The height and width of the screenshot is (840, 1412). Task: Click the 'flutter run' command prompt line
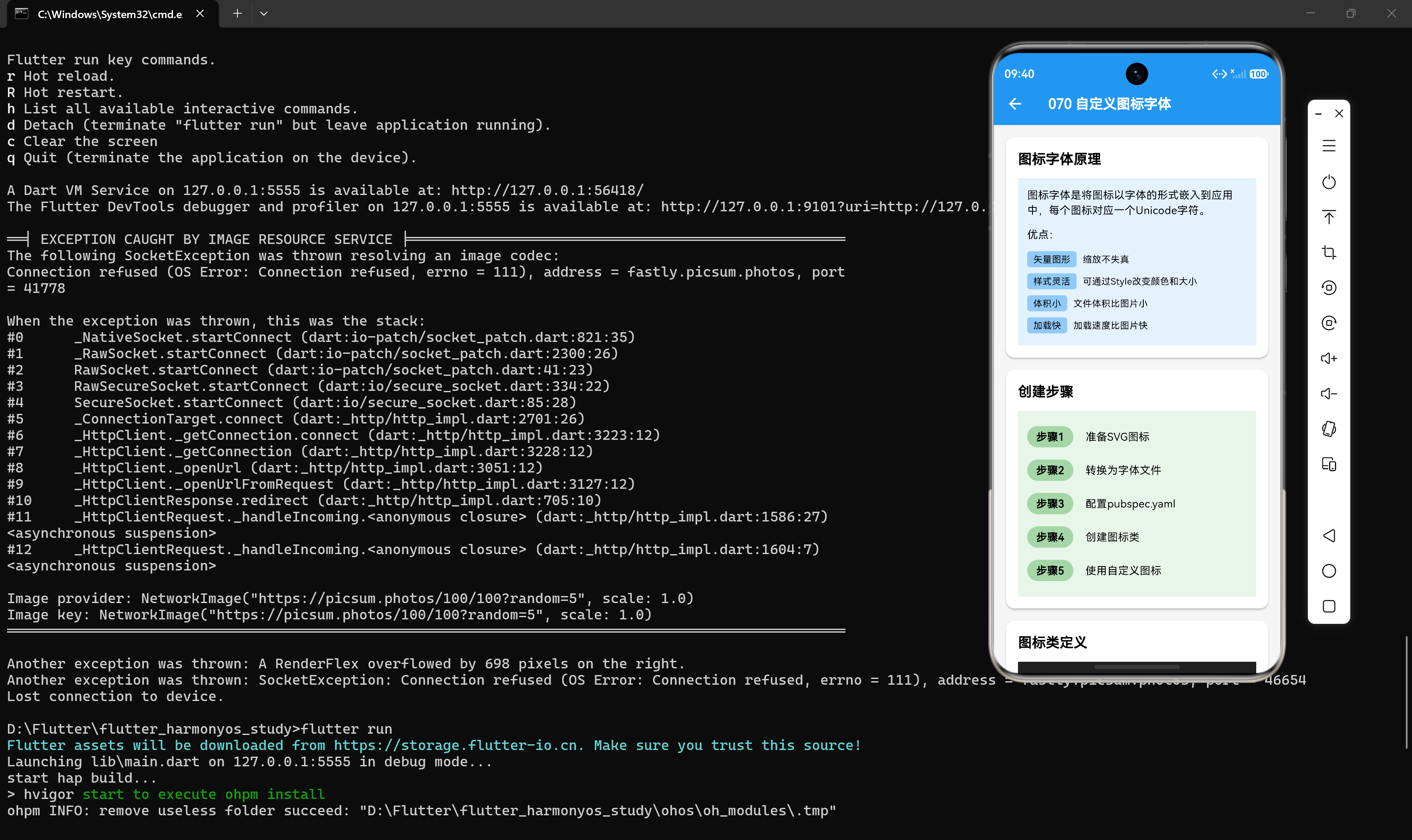coord(199,729)
